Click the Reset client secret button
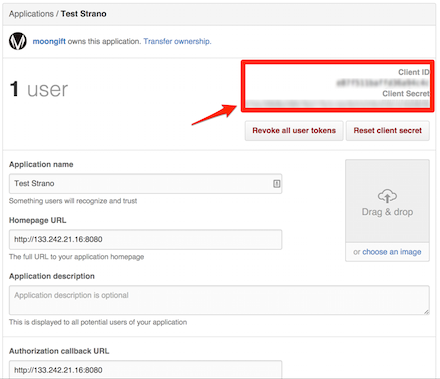The height and width of the screenshot is (379, 440). click(388, 130)
